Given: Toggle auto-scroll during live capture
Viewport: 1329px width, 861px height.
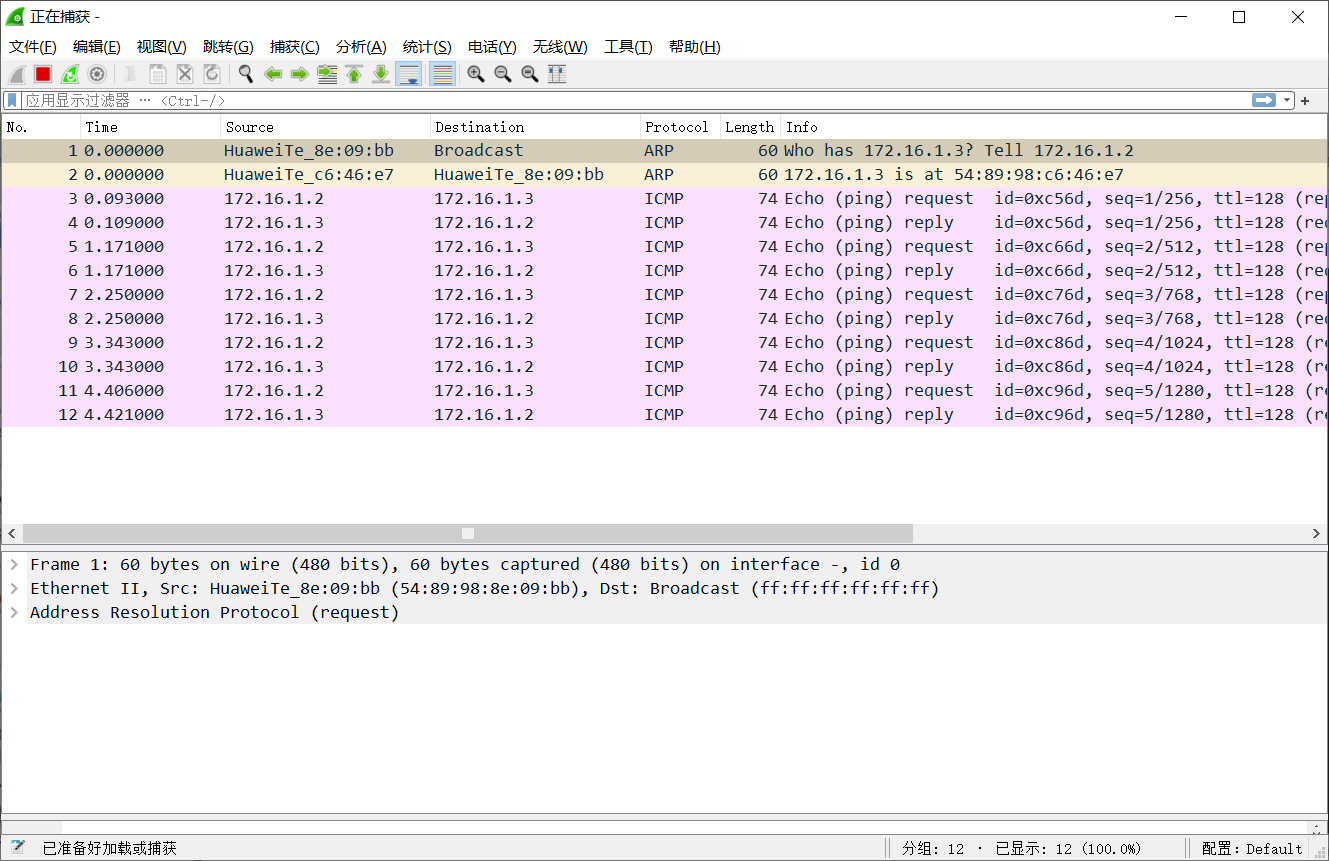Looking at the screenshot, I should (x=408, y=74).
